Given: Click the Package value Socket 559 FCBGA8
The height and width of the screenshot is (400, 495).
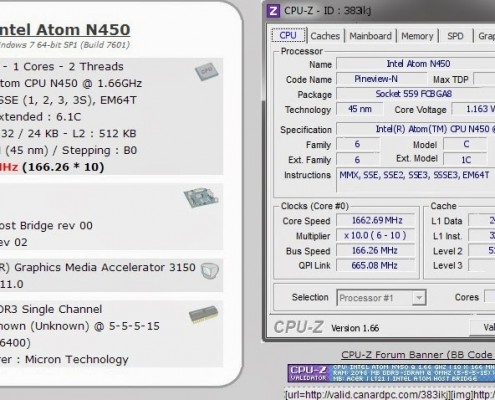Looking at the screenshot, I should pyautogui.click(x=416, y=94).
